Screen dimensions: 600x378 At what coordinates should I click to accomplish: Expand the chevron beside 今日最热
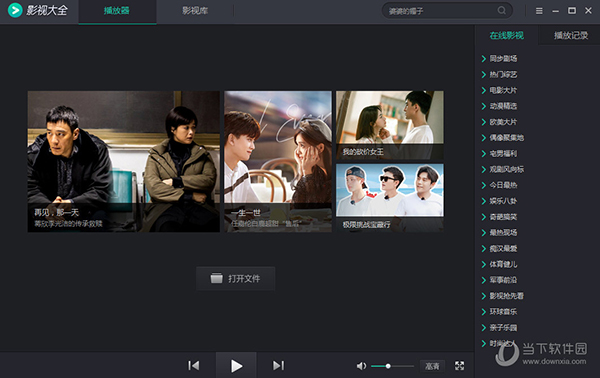pos(484,185)
